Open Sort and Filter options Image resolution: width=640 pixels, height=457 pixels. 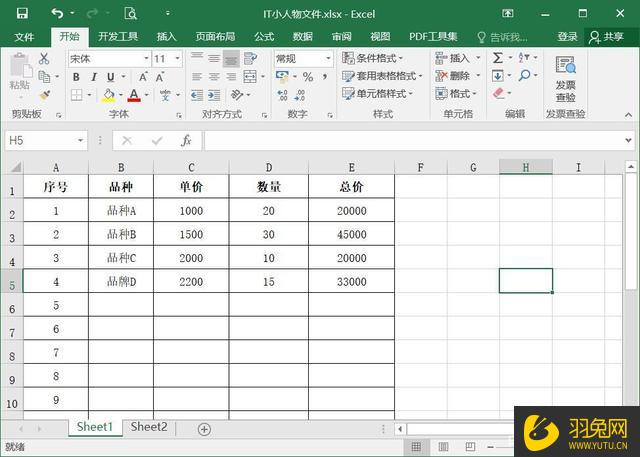click(524, 58)
